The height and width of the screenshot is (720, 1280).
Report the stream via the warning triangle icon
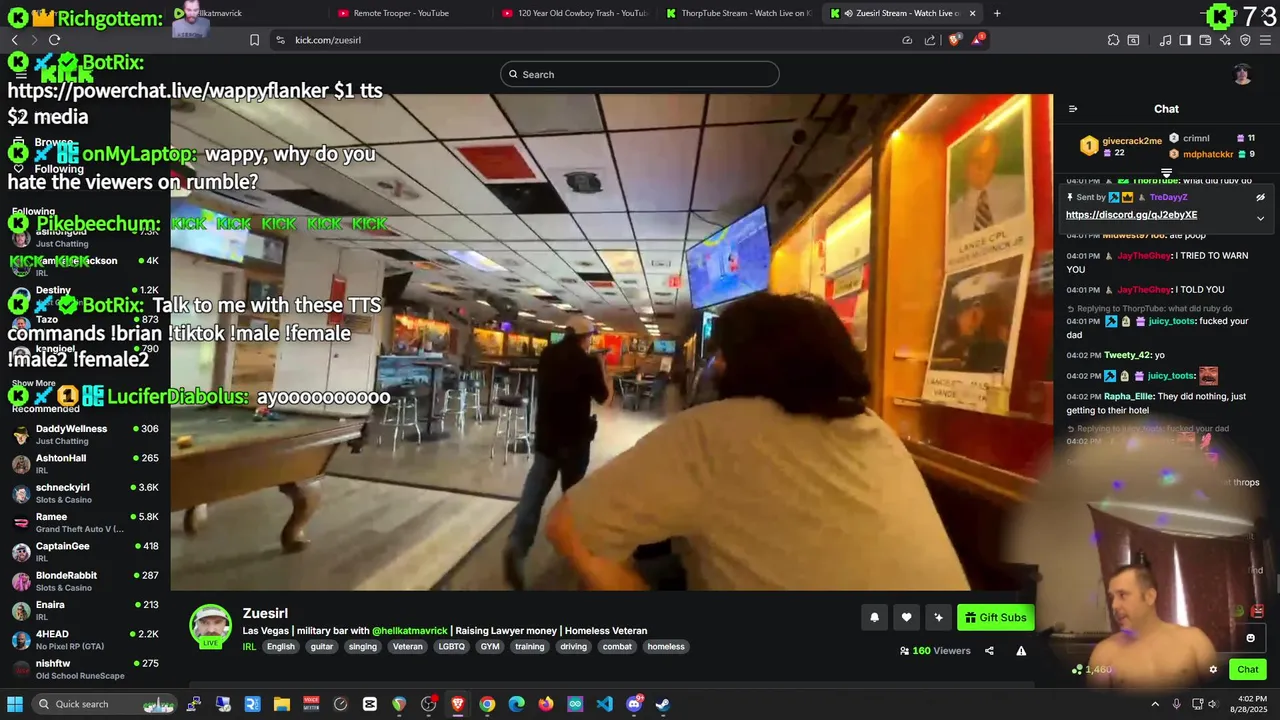(1021, 651)
